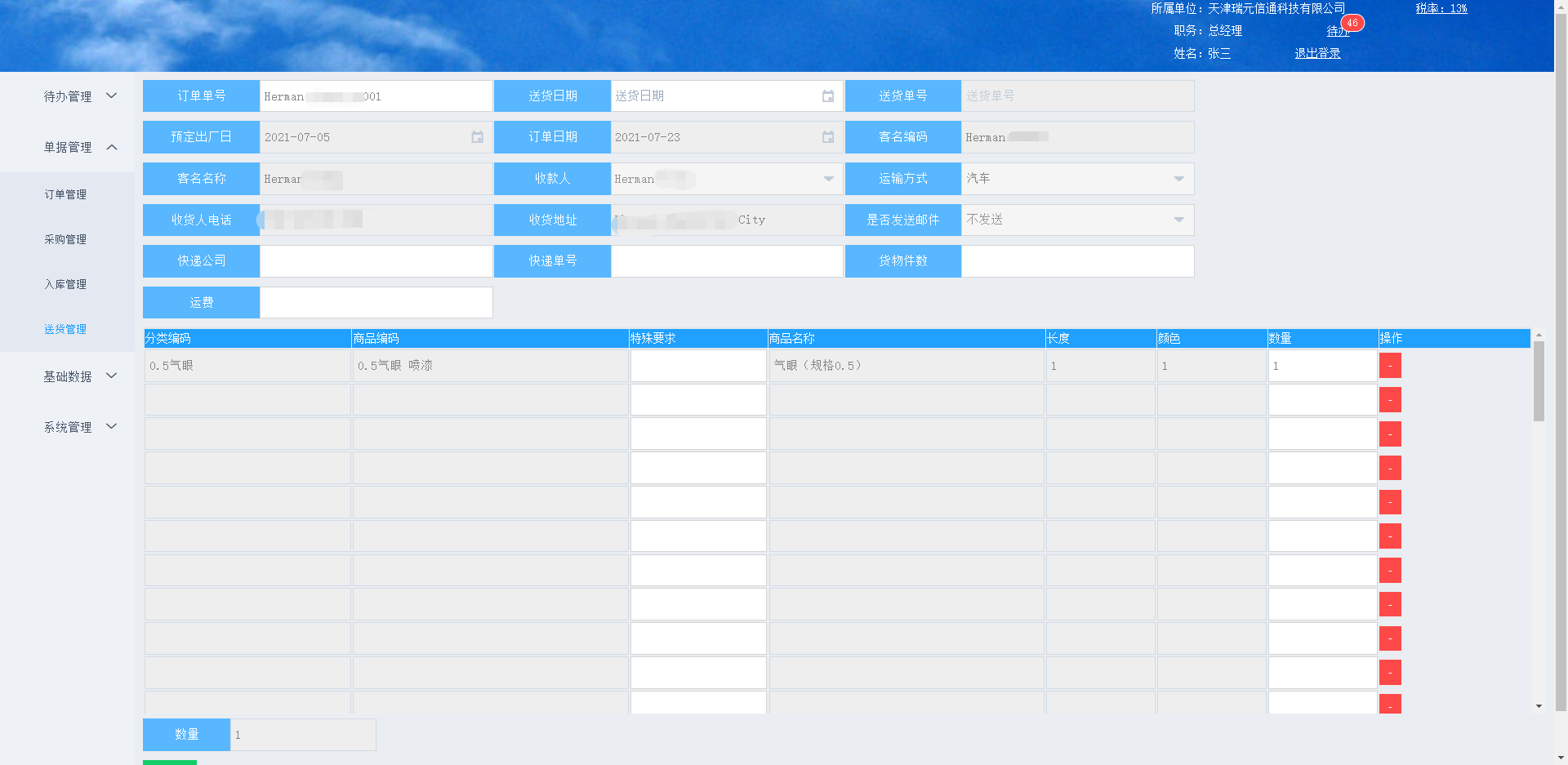Select 入库管理 menu item
Screen dimensions: 1568x765
(x=65, y=284)
